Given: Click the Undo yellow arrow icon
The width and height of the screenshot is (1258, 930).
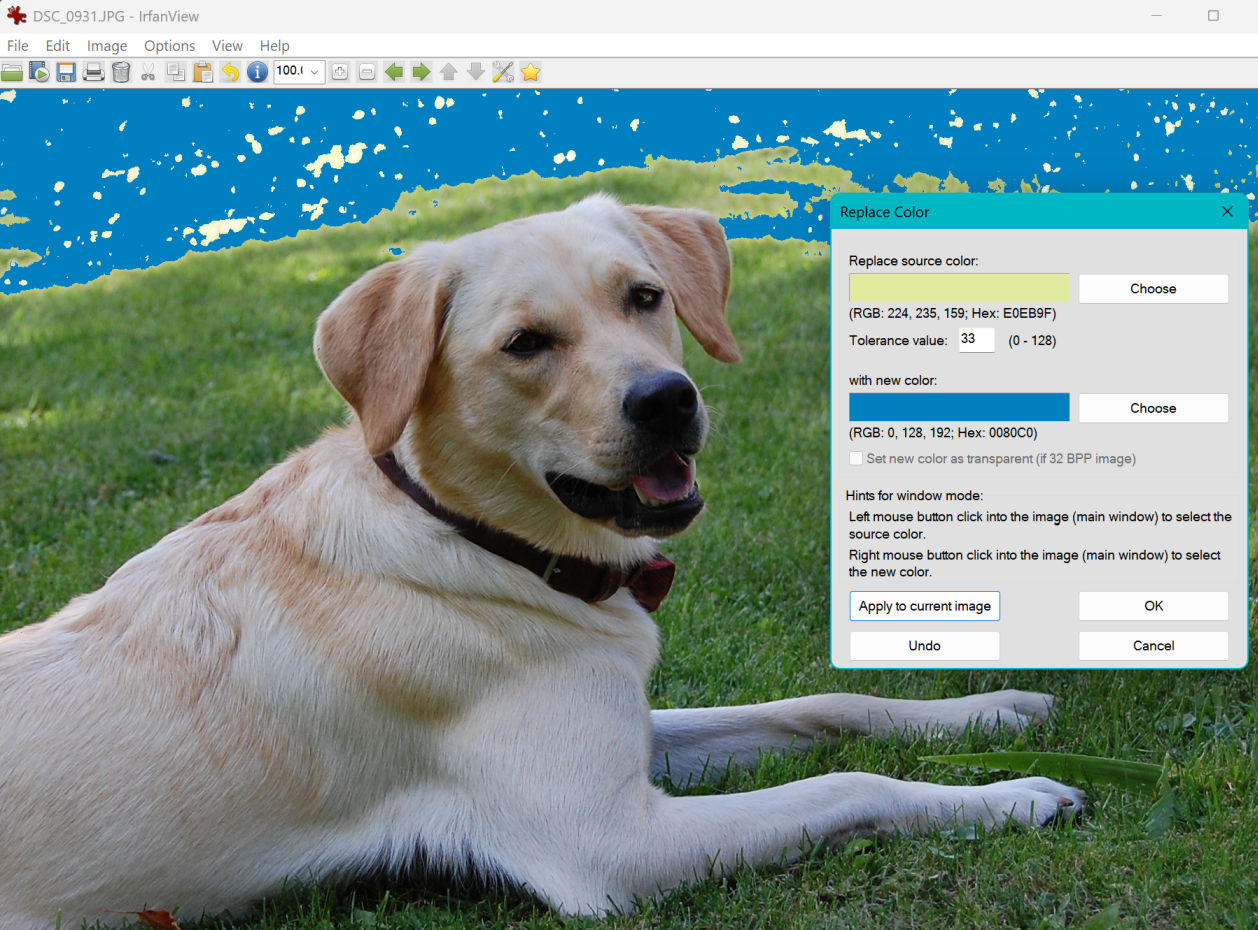Looking at the screenshot, I should (230, 72).
